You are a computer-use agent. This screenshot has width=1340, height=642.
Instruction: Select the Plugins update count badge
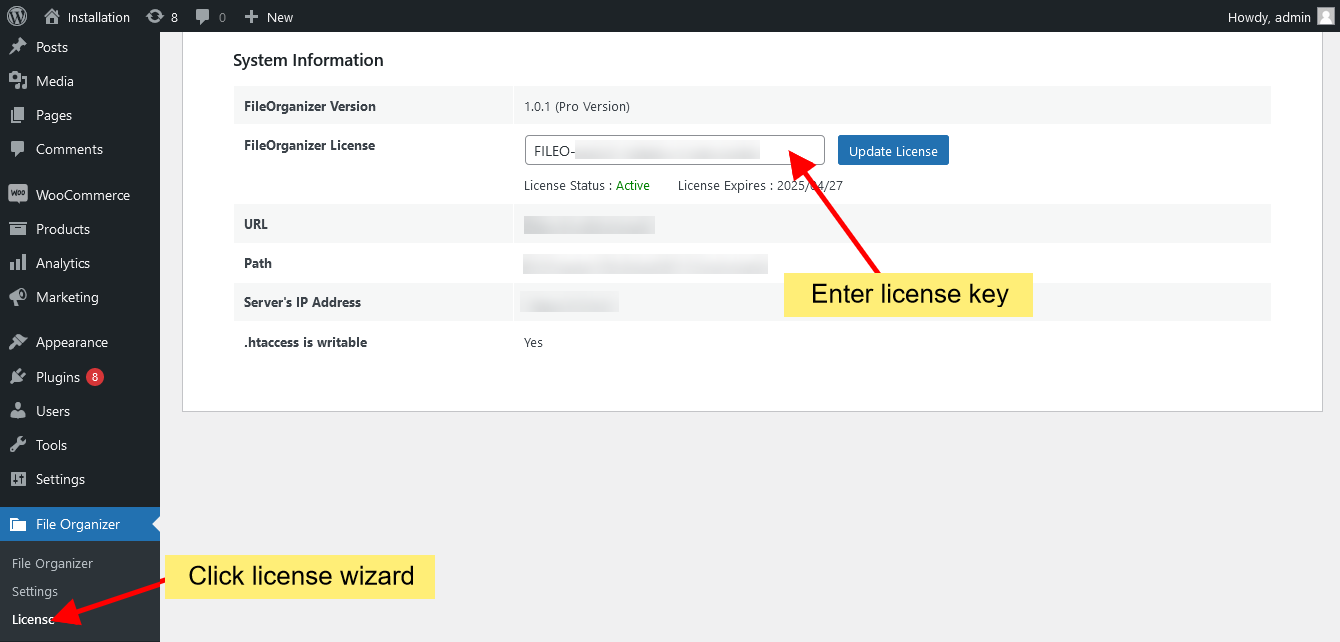[93, 377]
